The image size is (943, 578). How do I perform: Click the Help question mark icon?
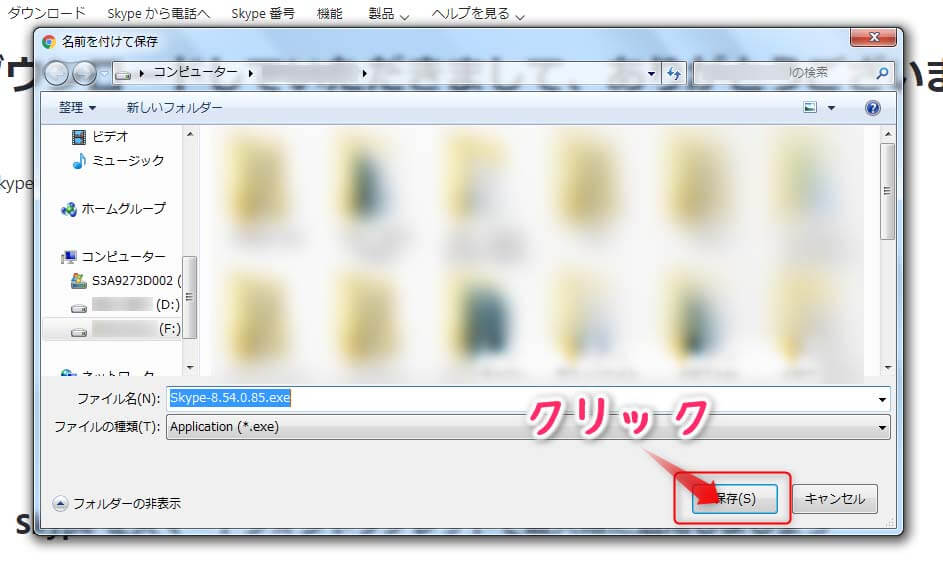click(x=871, y=107)
